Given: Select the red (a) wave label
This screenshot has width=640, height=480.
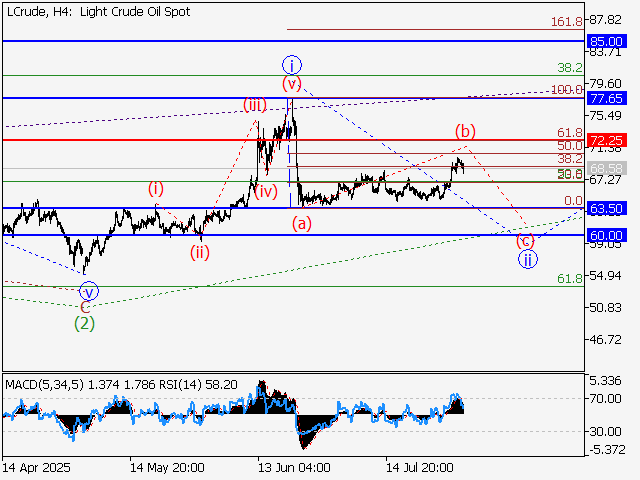Looking at the screenshot, I should [302, 224].
